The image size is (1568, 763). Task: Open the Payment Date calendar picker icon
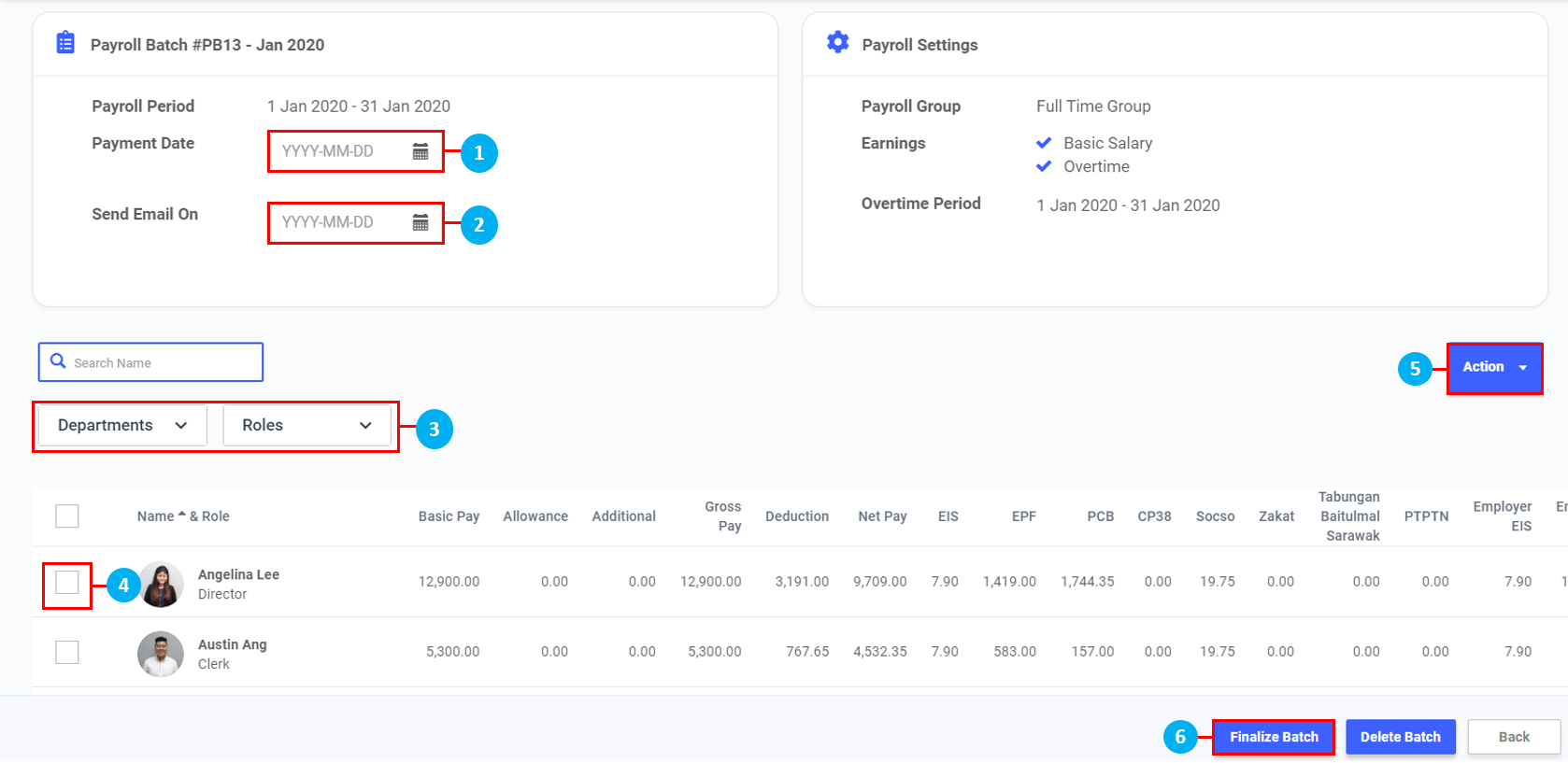(421, 151)
